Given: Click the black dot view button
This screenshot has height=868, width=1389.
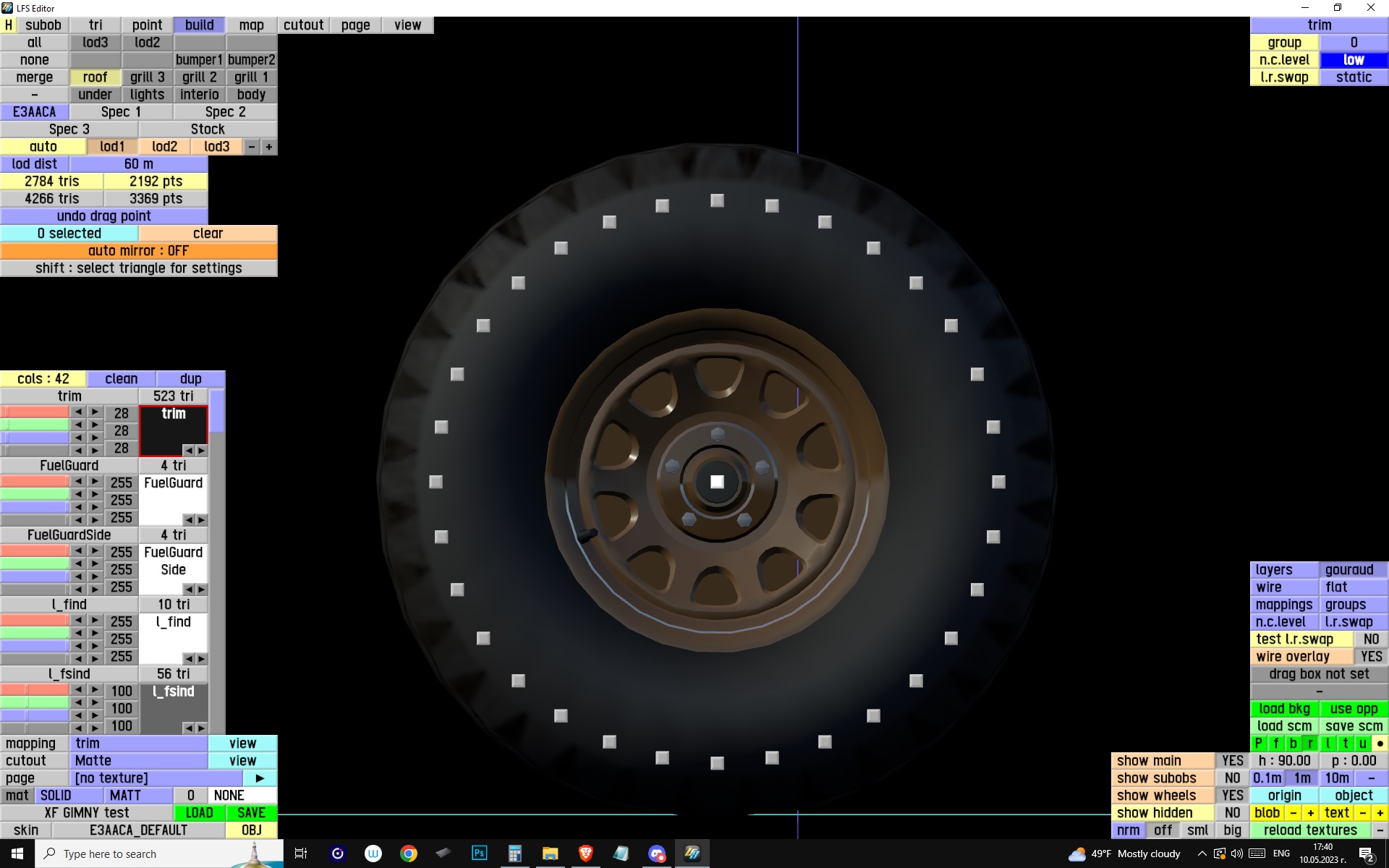Looking at the screenshot, I should click(1380, 744).
